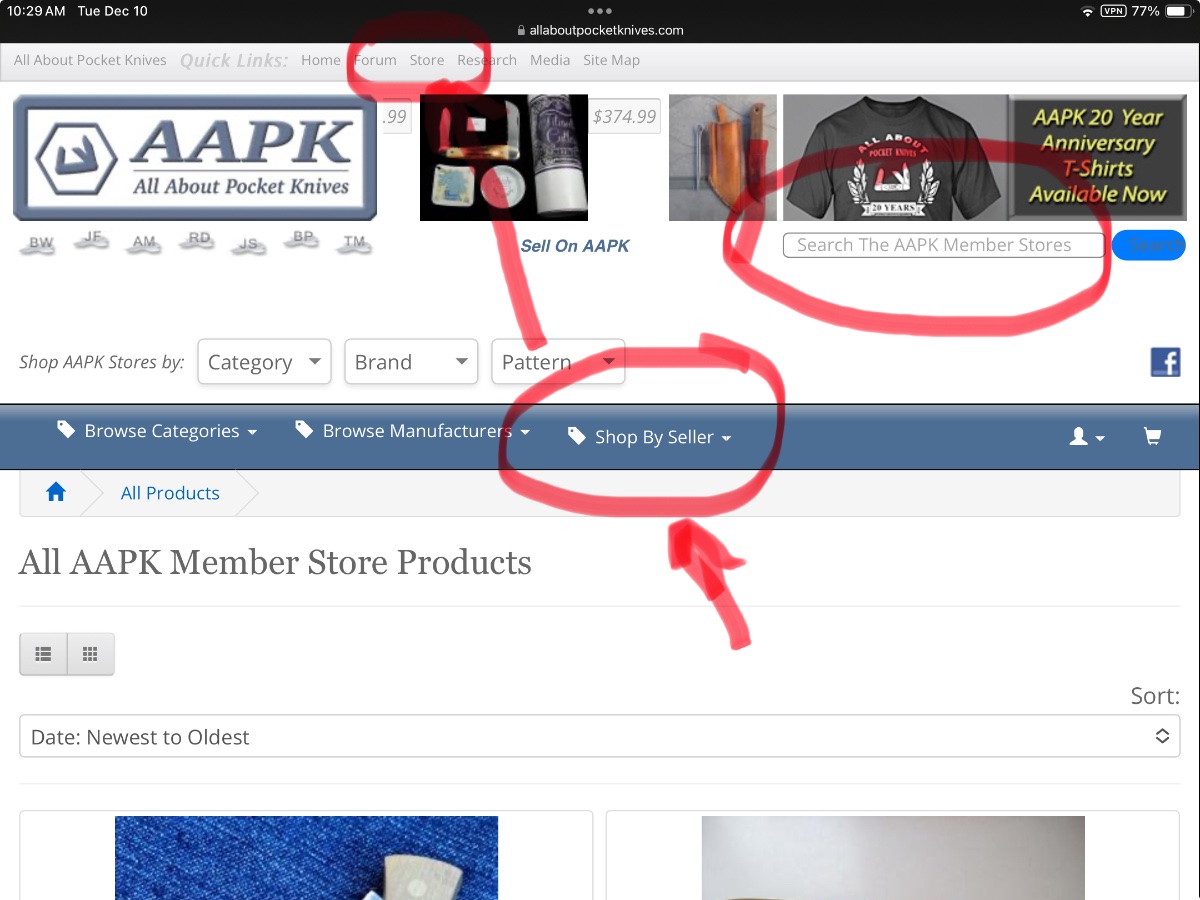The image size is (1200, 900).
Task: Expand the Brand dropdown
Action: click(x=411, y=362)
